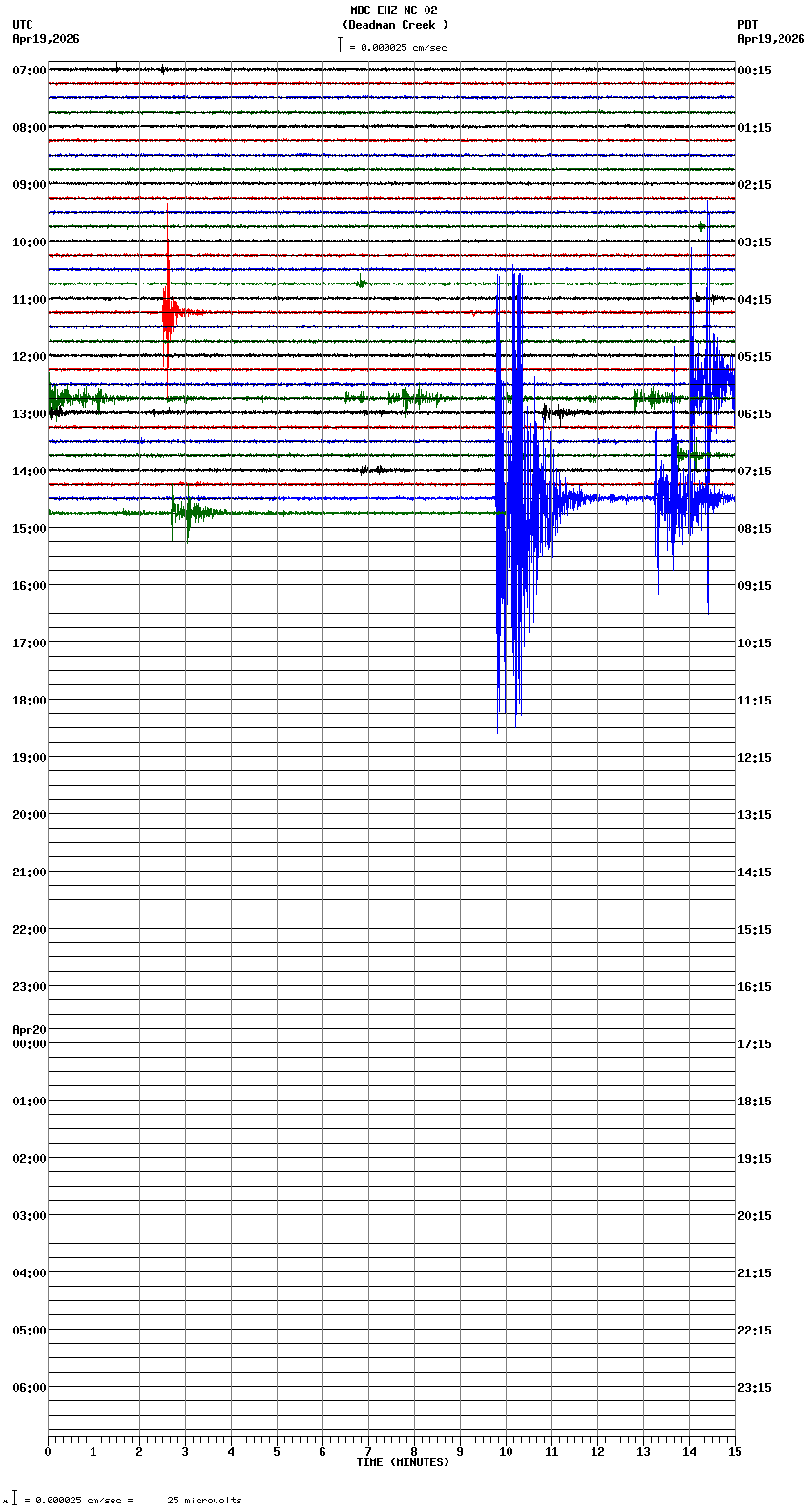Select minute "5" on the time axis
Screen dimensions: 811x1512
pos(277,1452)
